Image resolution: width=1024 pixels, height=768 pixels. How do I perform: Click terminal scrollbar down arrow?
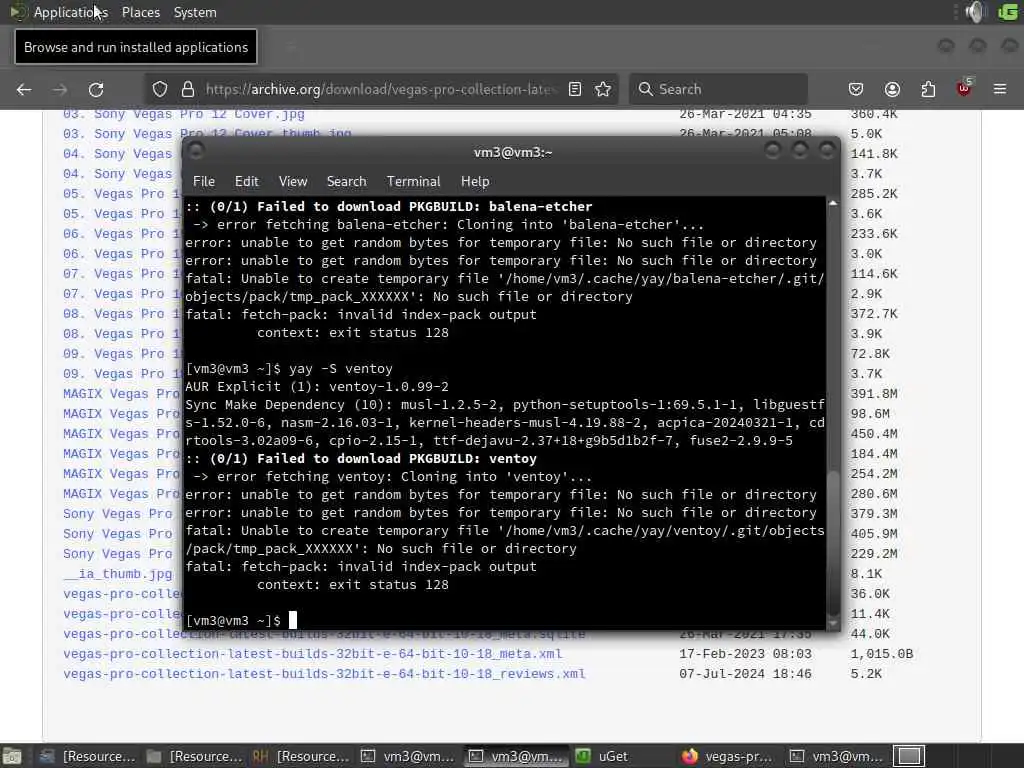[833, 624]
